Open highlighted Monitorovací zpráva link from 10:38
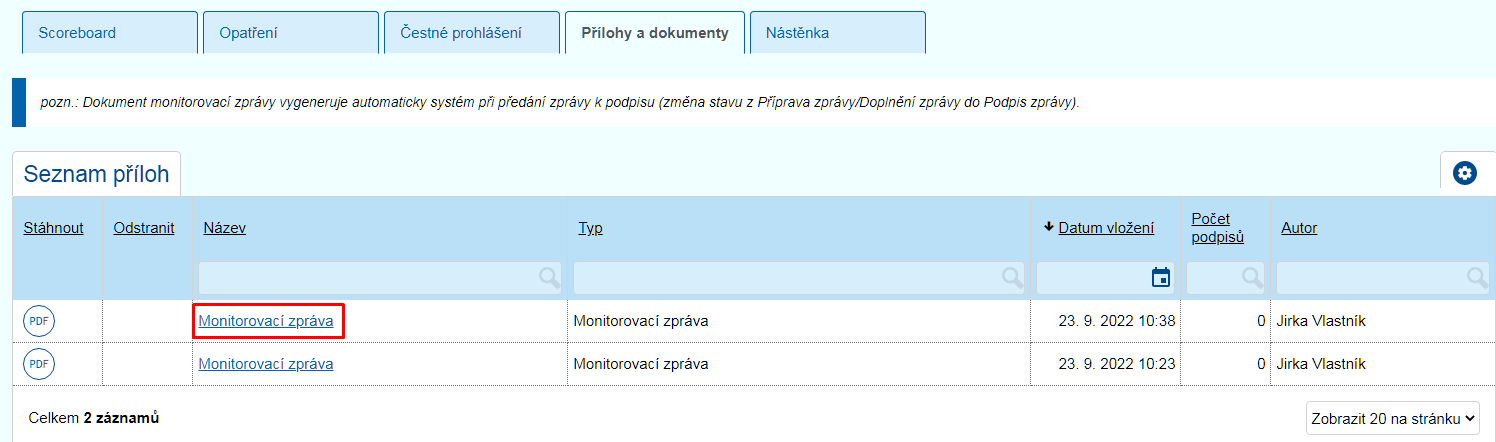Screen dimensions: 1496x442 pyautogui.click(x=266, y=321)
